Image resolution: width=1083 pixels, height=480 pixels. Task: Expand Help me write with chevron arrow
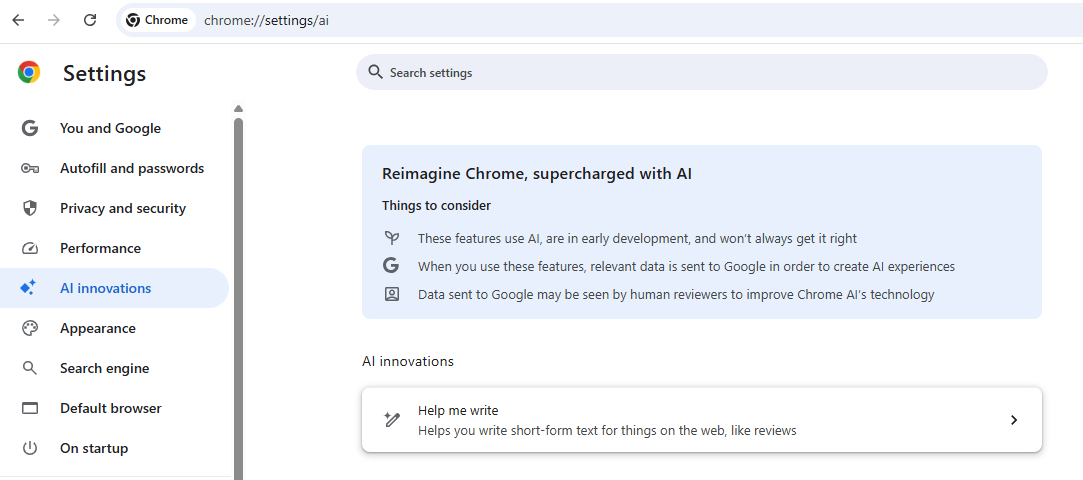pos(1014,420)
